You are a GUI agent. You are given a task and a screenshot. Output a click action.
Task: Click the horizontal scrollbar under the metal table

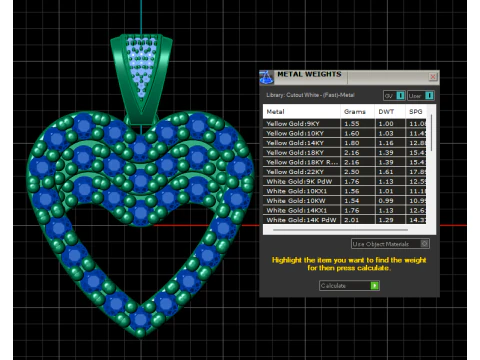pos(340,230)
